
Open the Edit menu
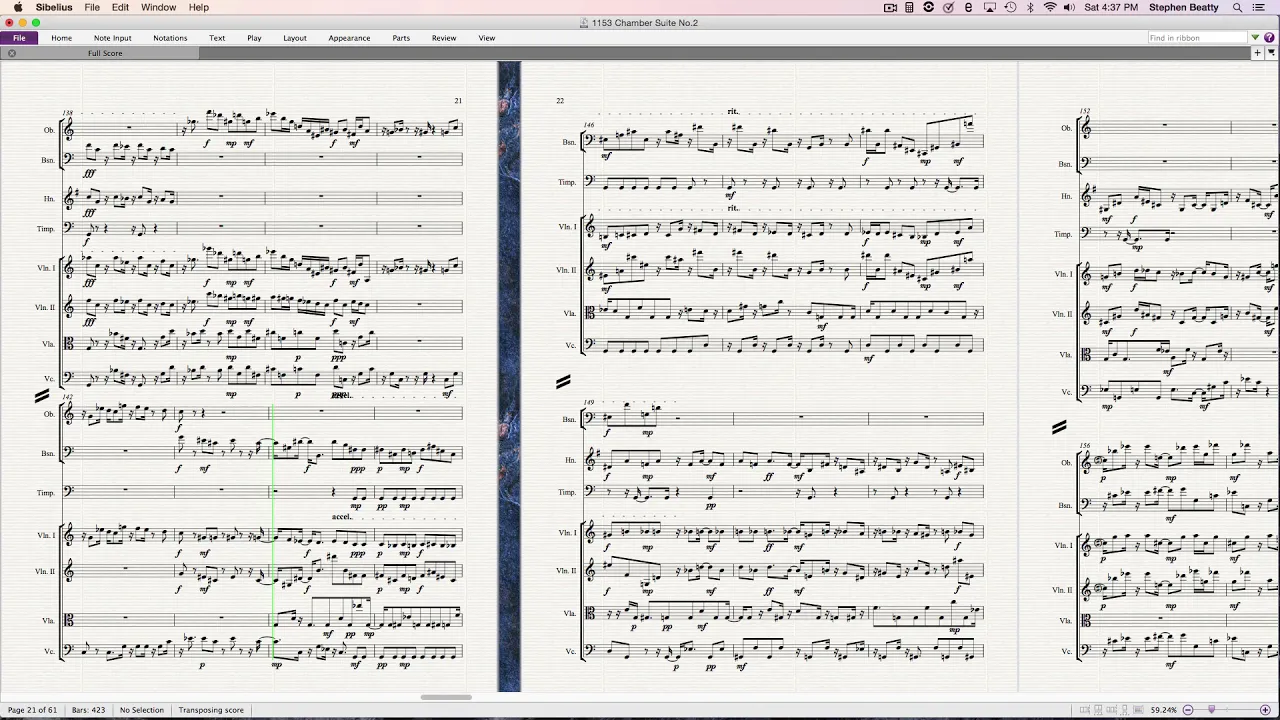tap(120, 7)
